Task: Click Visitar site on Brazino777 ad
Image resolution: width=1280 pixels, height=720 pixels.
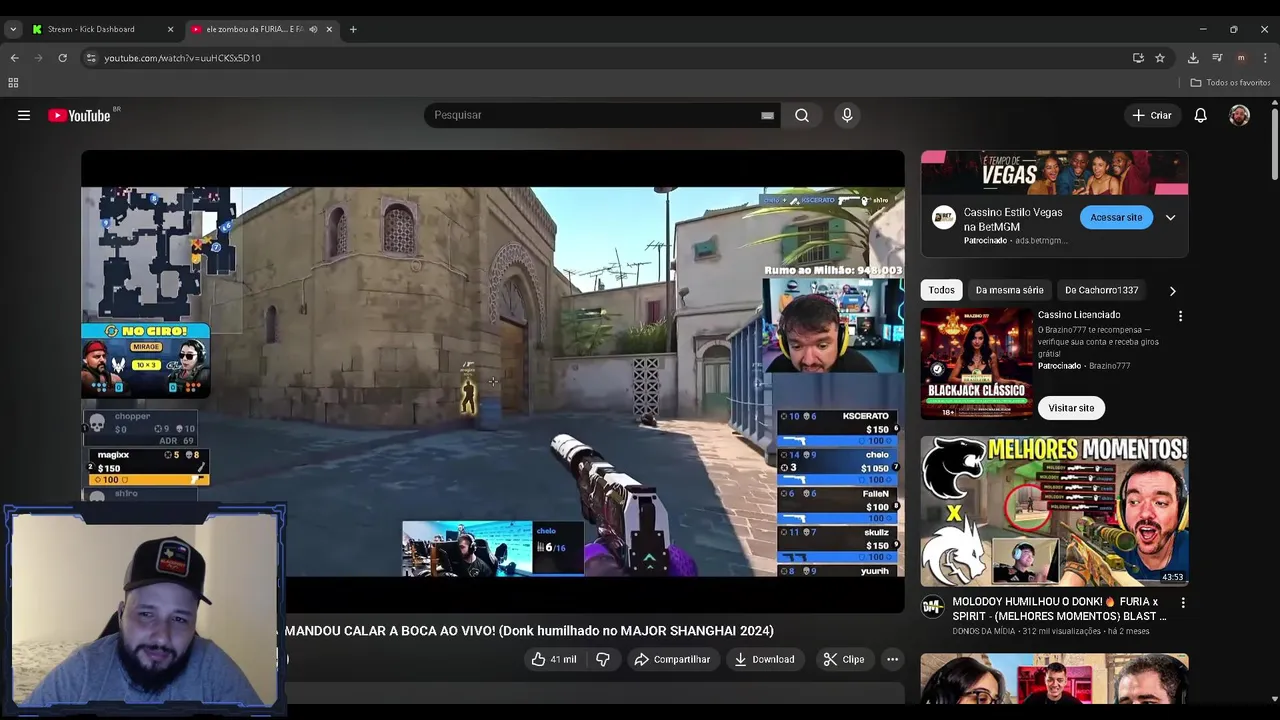Action: 1071,408
